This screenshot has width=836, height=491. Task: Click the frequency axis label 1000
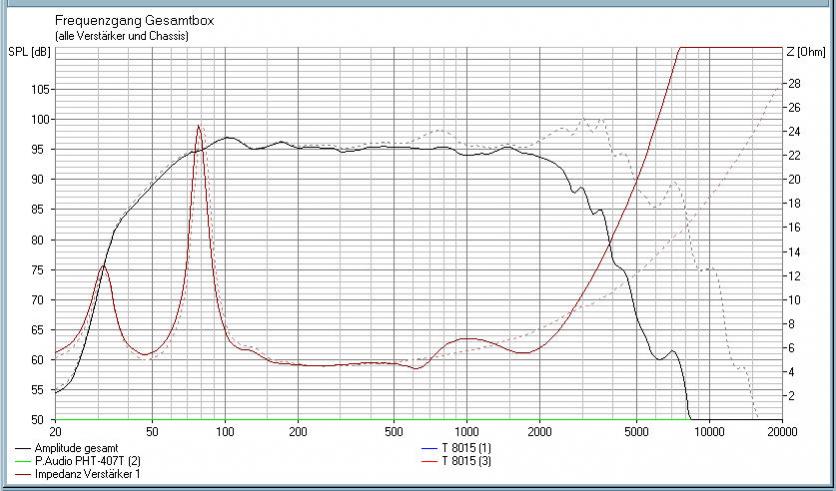click(x=467, y=432)
